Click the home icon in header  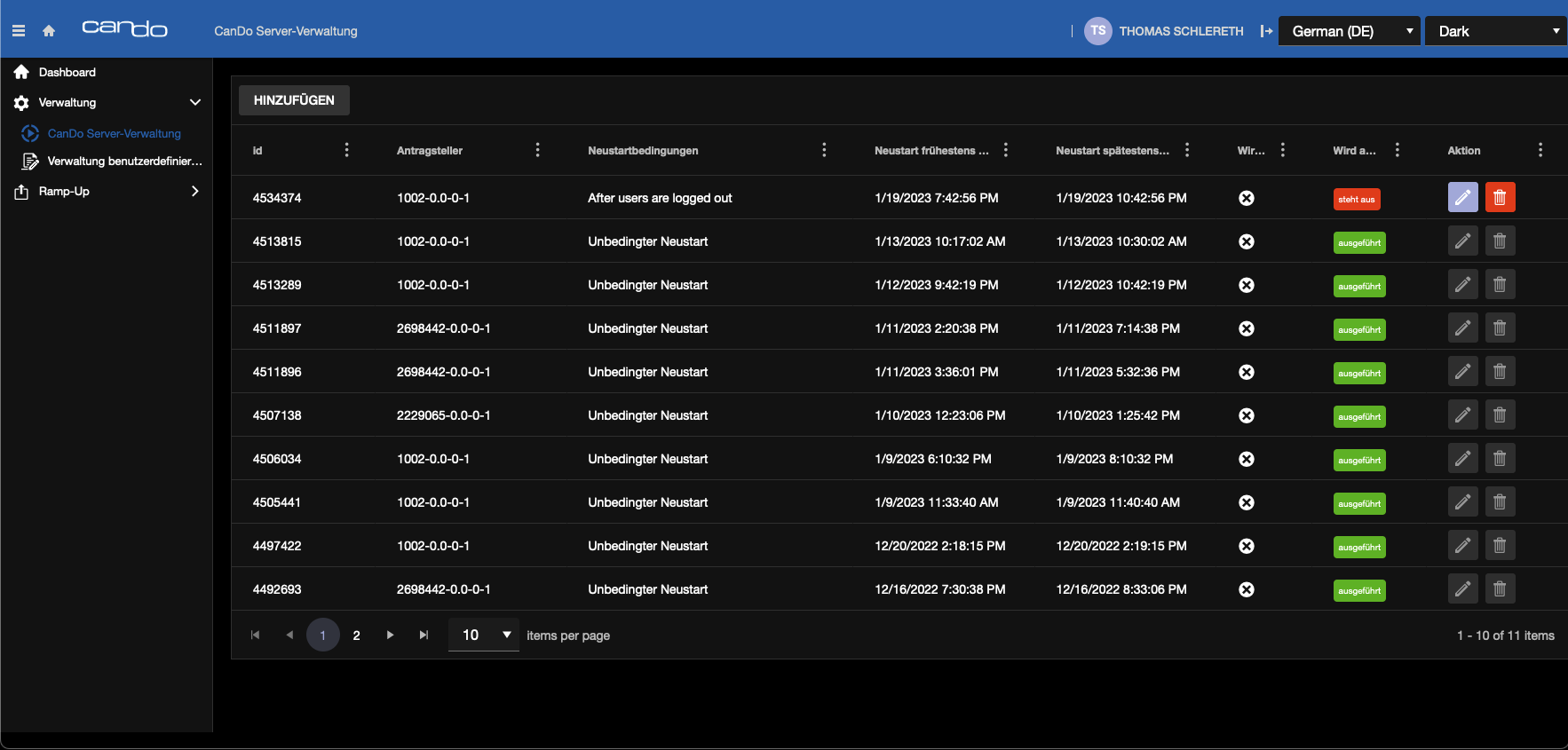coord(49,31)
